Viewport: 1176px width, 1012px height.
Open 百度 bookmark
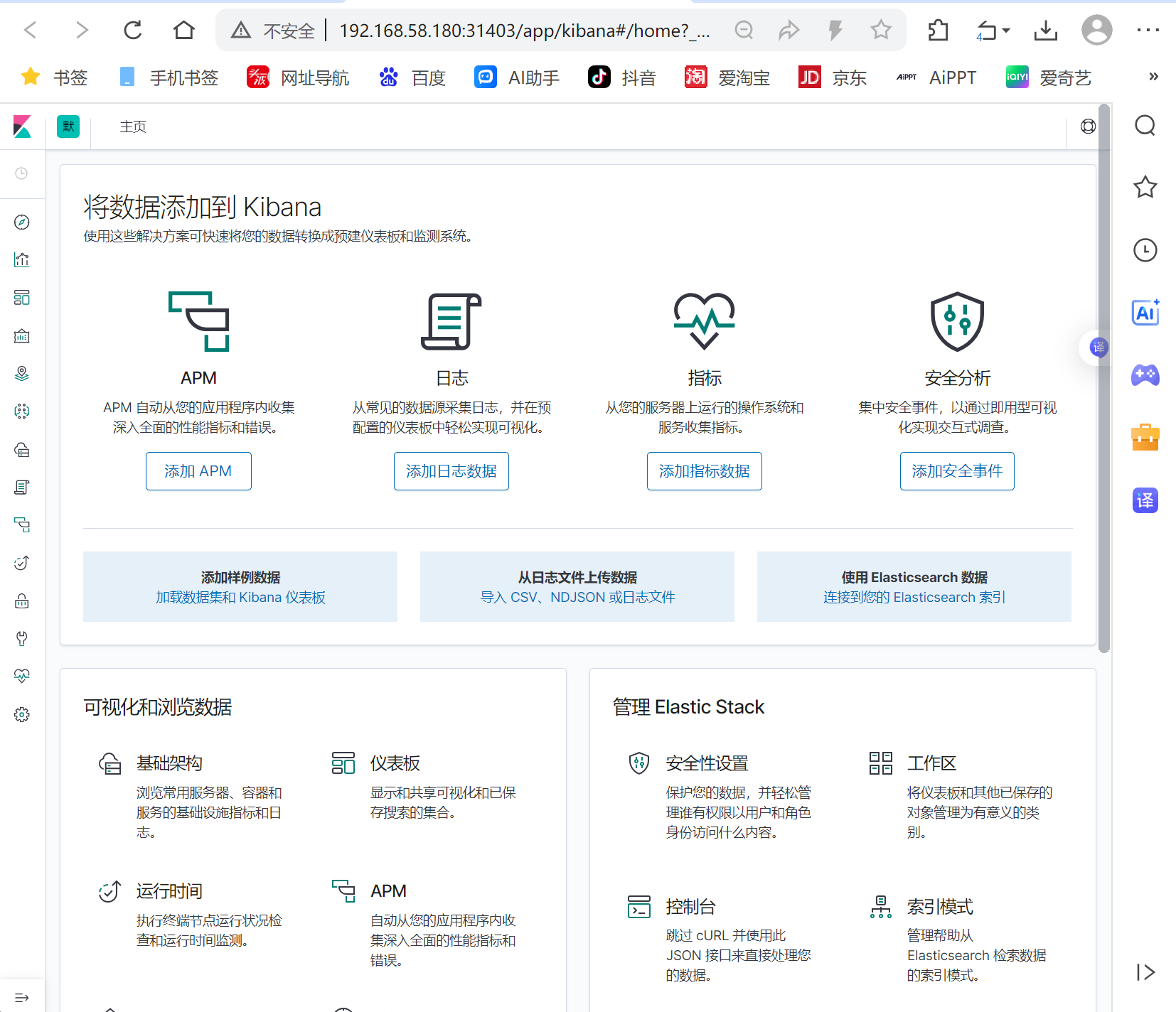[412, 77]
